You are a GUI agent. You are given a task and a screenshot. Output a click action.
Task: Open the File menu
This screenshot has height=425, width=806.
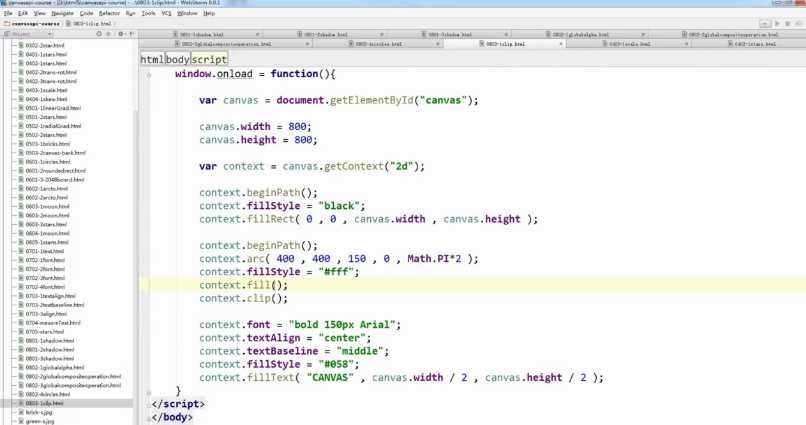pyautogui.click(x=8, y=13)
